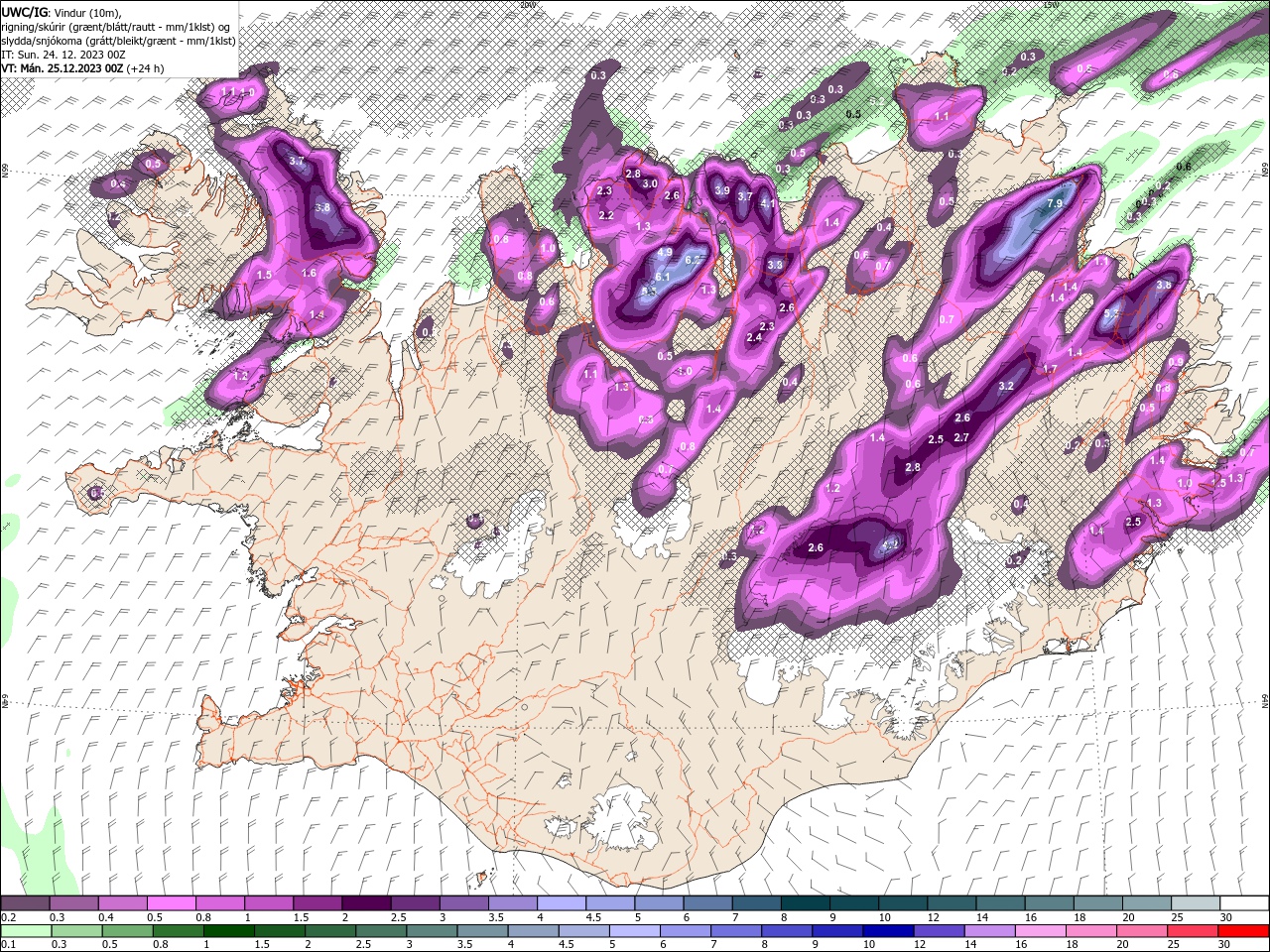The height and width of the screenshot is (952, 1270).
Task: Click the 10 label under the rain scale
Action: coord(868,944)
